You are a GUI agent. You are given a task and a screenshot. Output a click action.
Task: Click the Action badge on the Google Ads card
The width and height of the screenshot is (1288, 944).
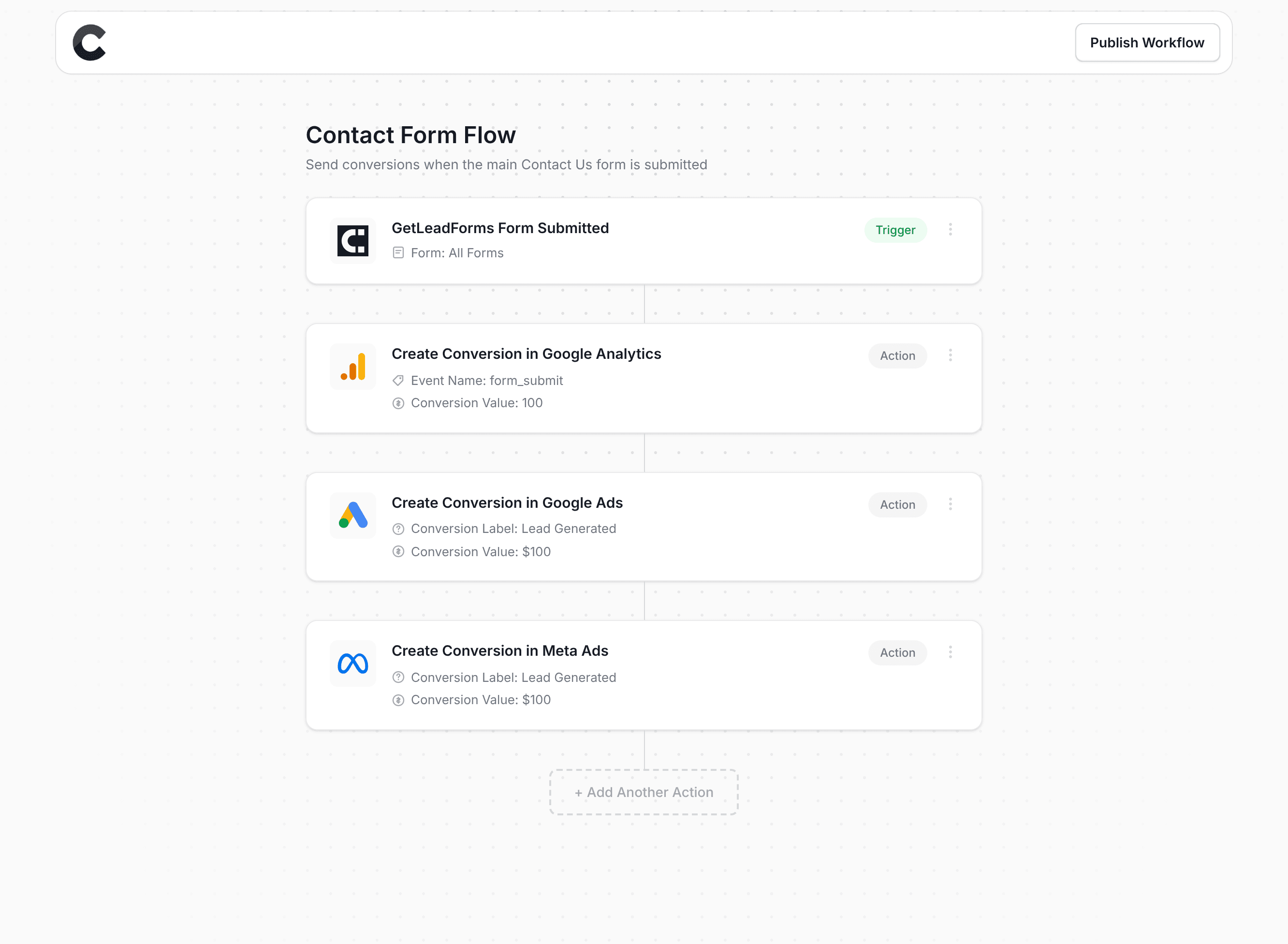(897, 504)
